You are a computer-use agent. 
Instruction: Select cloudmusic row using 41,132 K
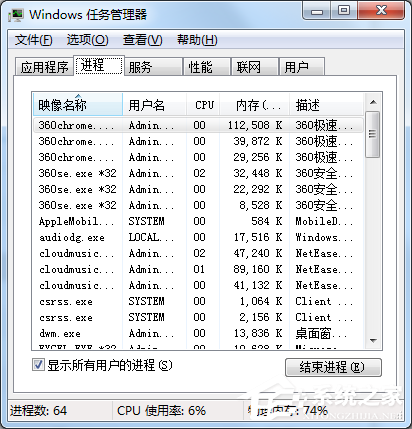(x=198, y=285)
